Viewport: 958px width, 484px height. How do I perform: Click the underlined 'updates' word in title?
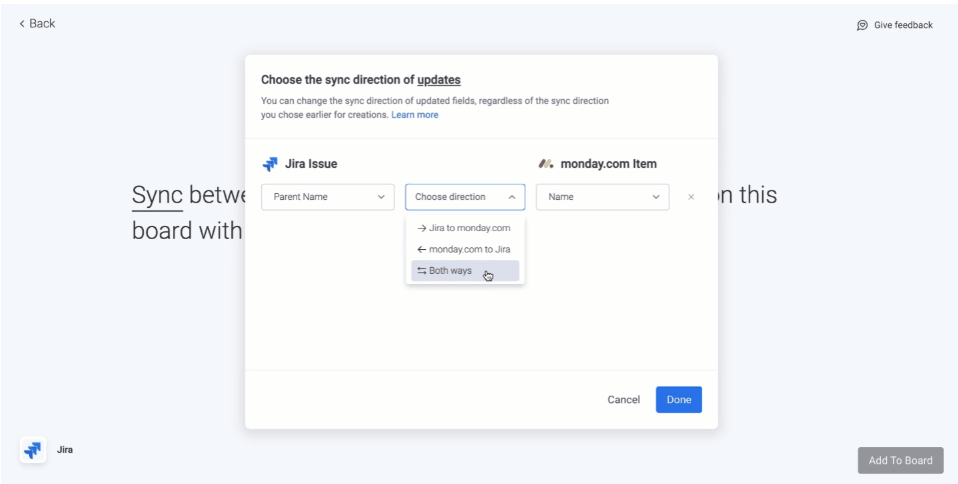439,80
